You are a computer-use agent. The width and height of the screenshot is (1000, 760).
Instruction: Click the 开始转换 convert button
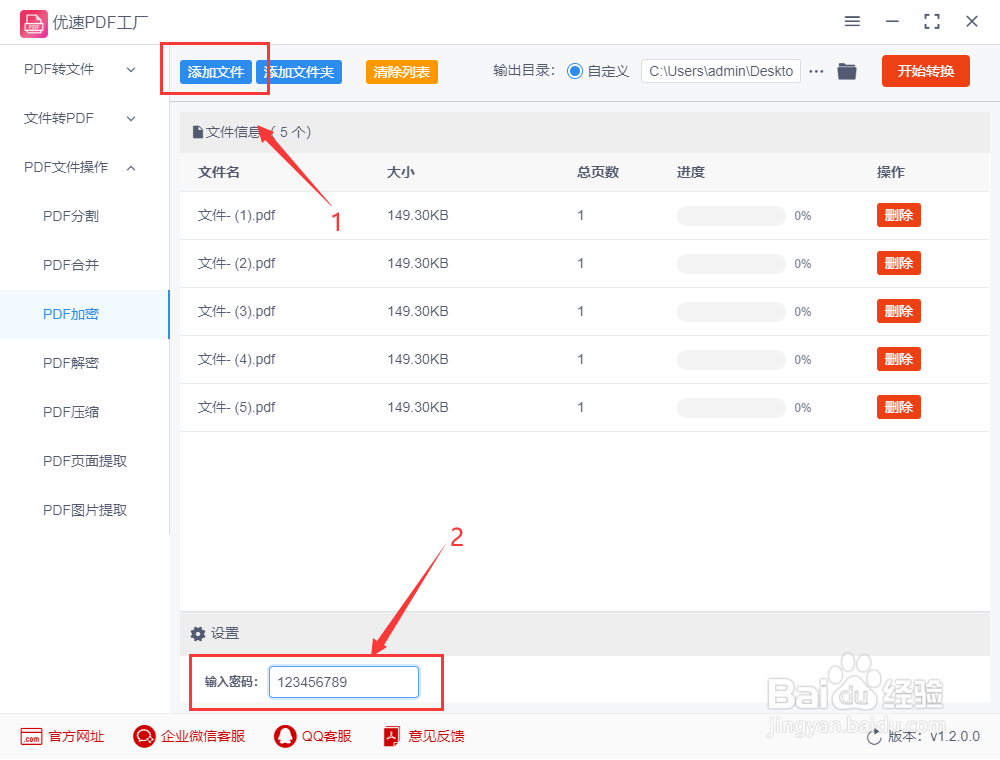pos(925,71)
